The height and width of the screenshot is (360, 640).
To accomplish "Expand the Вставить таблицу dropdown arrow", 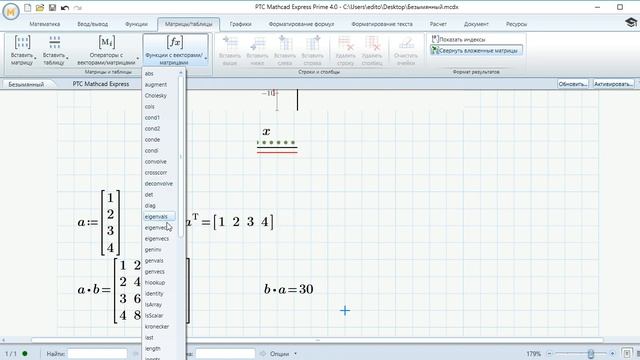I will coord(67,59).
